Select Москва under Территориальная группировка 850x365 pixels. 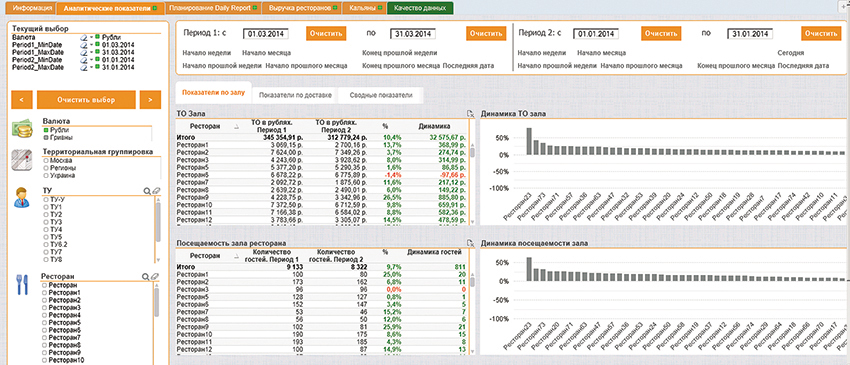pyautogui.click(x=59, y=161)
